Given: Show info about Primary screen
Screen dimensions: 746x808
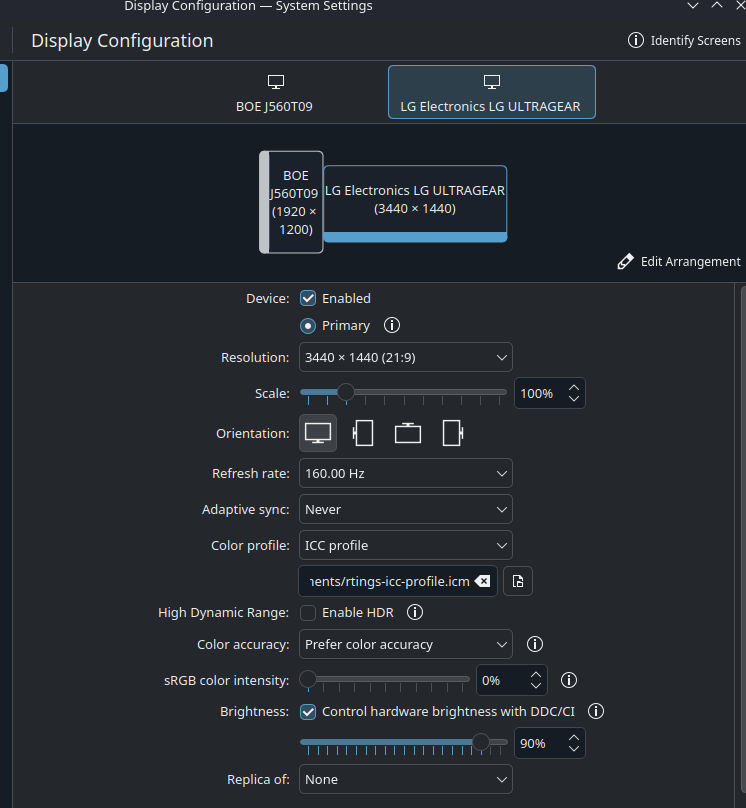Looking at the screenshot, I should pyautogui.click(x=392, y=325).
